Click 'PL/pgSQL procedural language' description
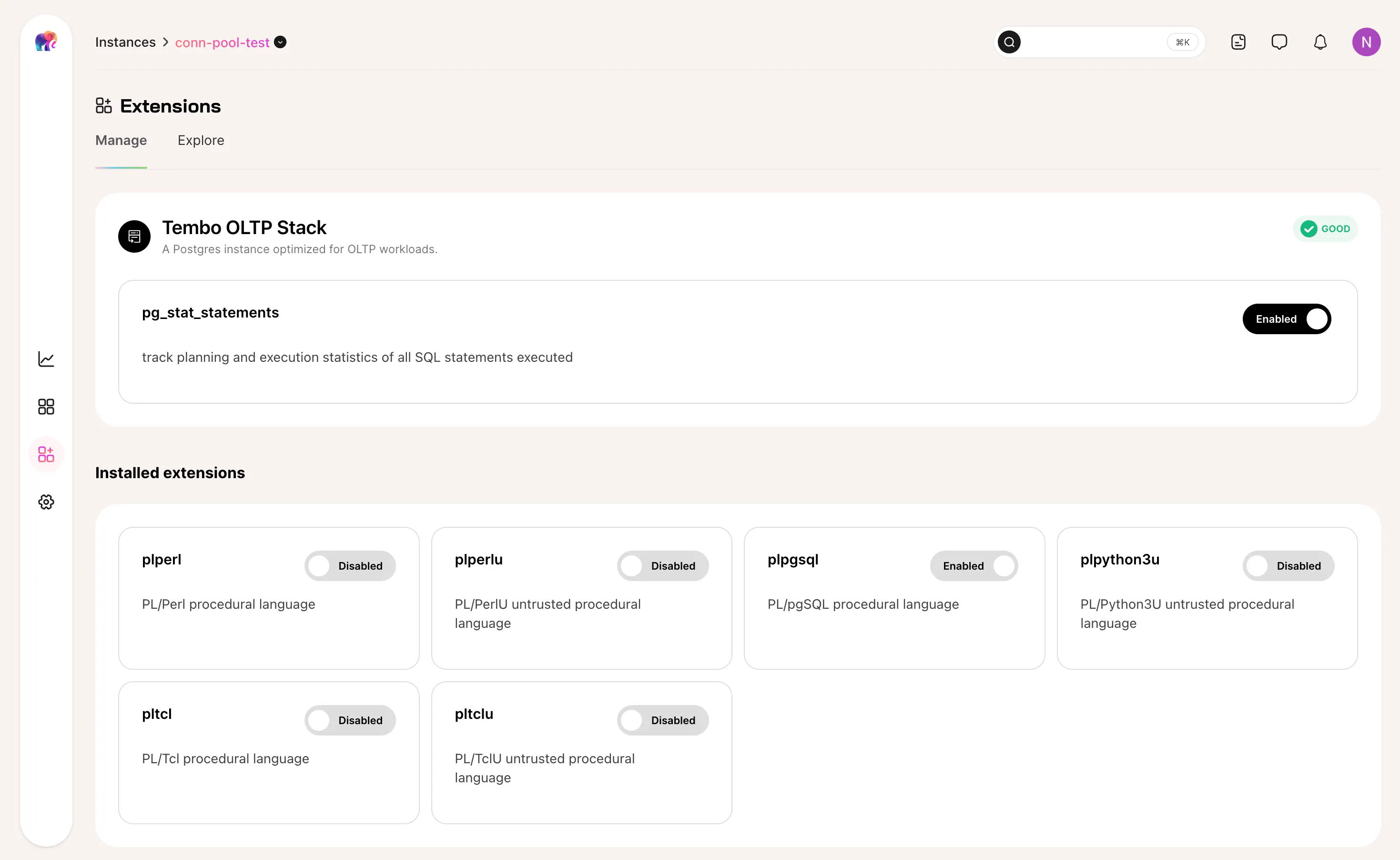The width and height of the screenshot is (1400, 860). (863, 604)
